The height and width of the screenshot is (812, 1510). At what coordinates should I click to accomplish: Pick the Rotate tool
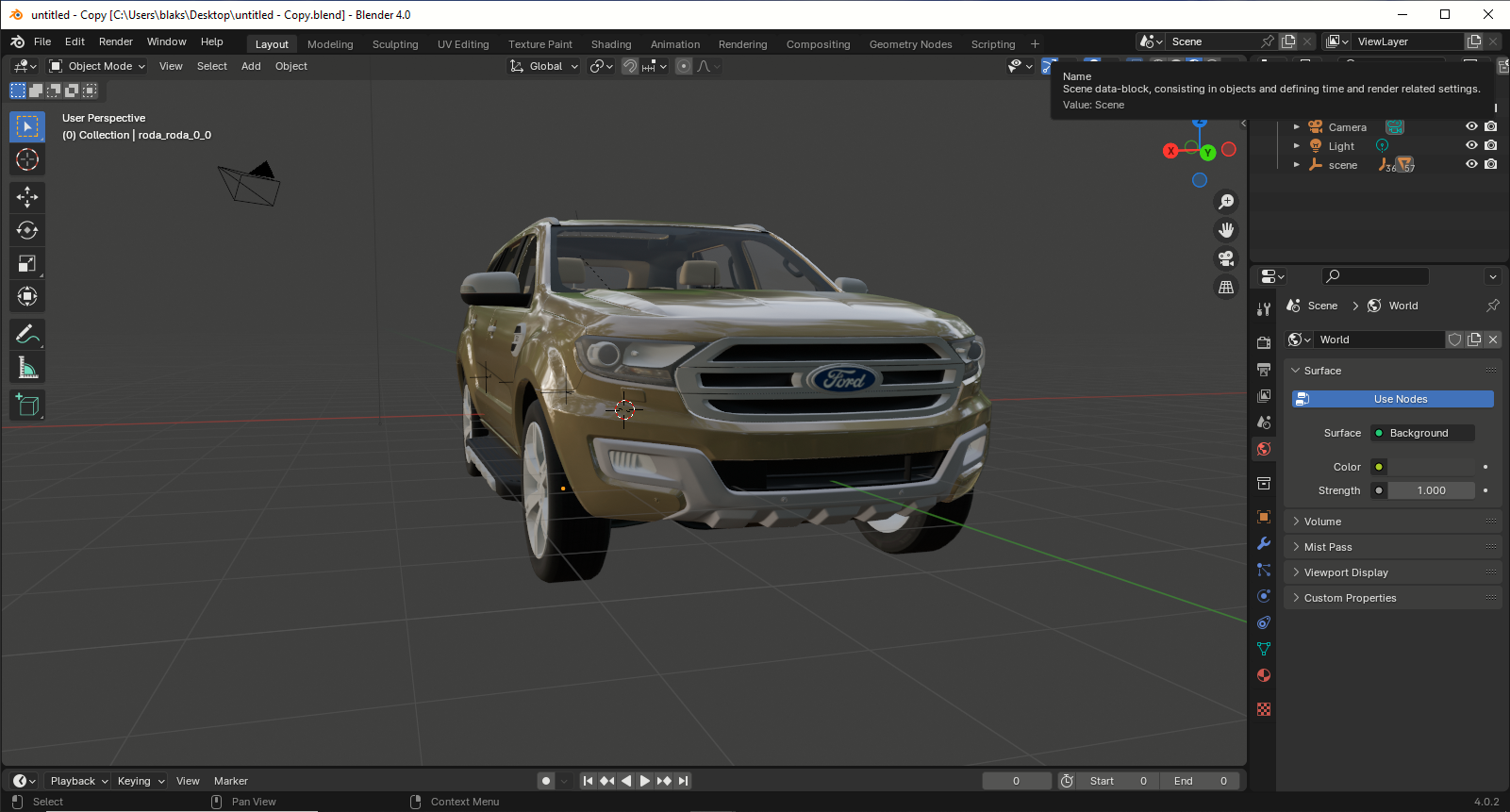[27, 230]
